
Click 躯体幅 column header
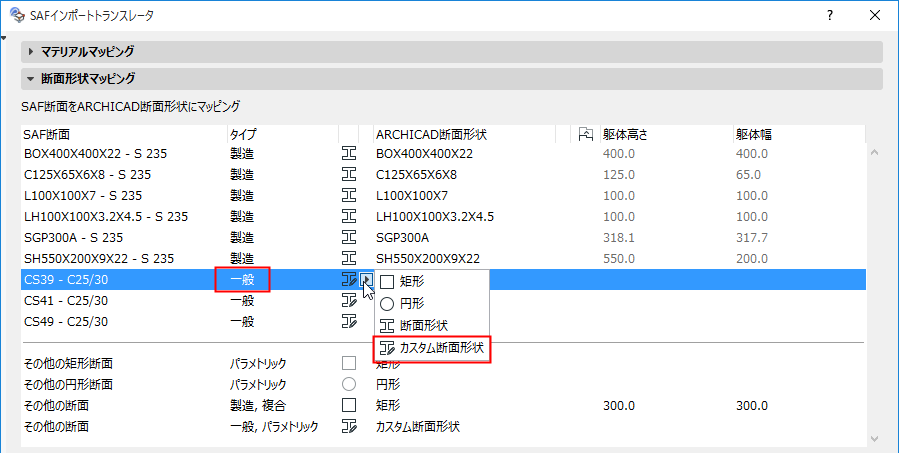click(x=799, y=134)
